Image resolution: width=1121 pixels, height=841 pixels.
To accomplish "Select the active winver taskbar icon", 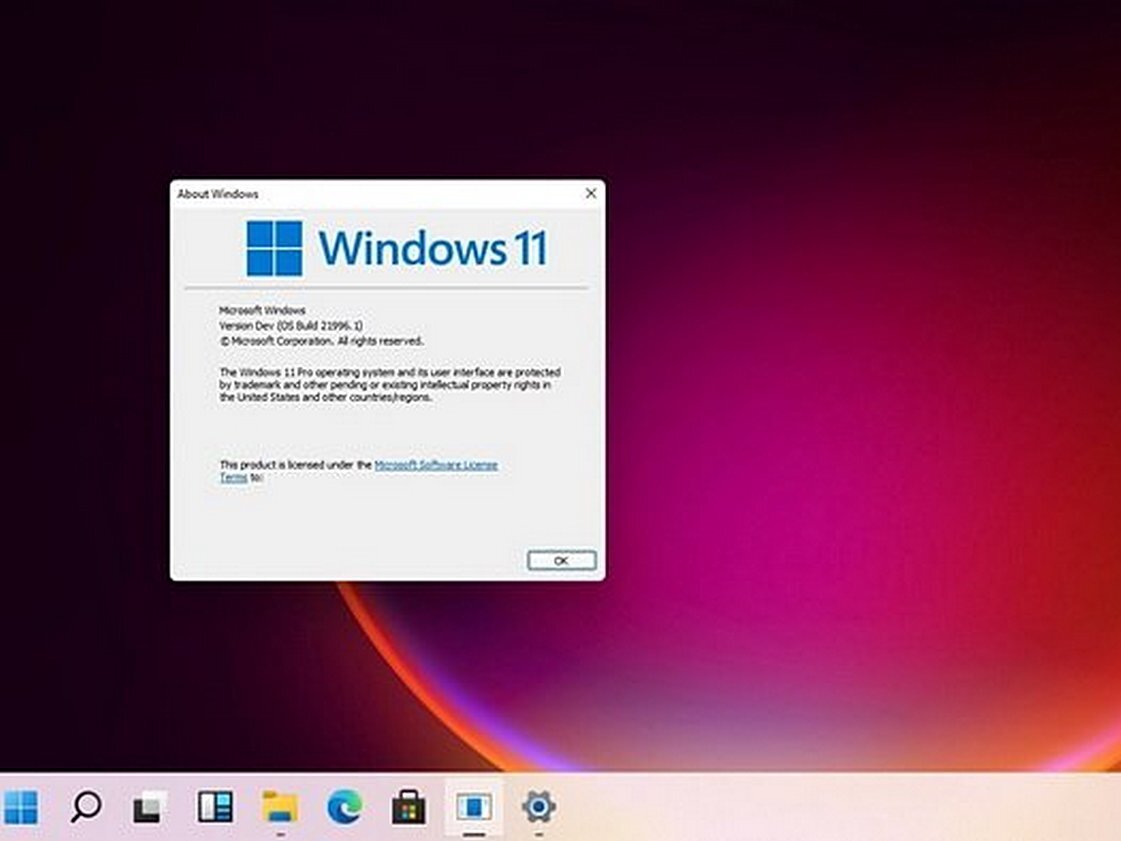I will click(473, 807).
